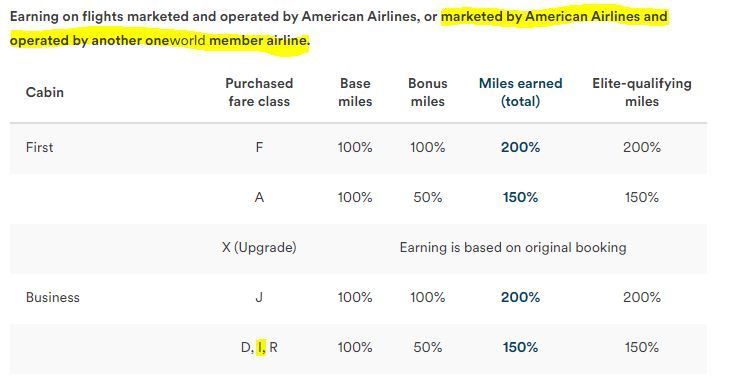The image size is (729, 383).
Task: Click Earning is based on original booking
Action: click(x=513, y=247)
